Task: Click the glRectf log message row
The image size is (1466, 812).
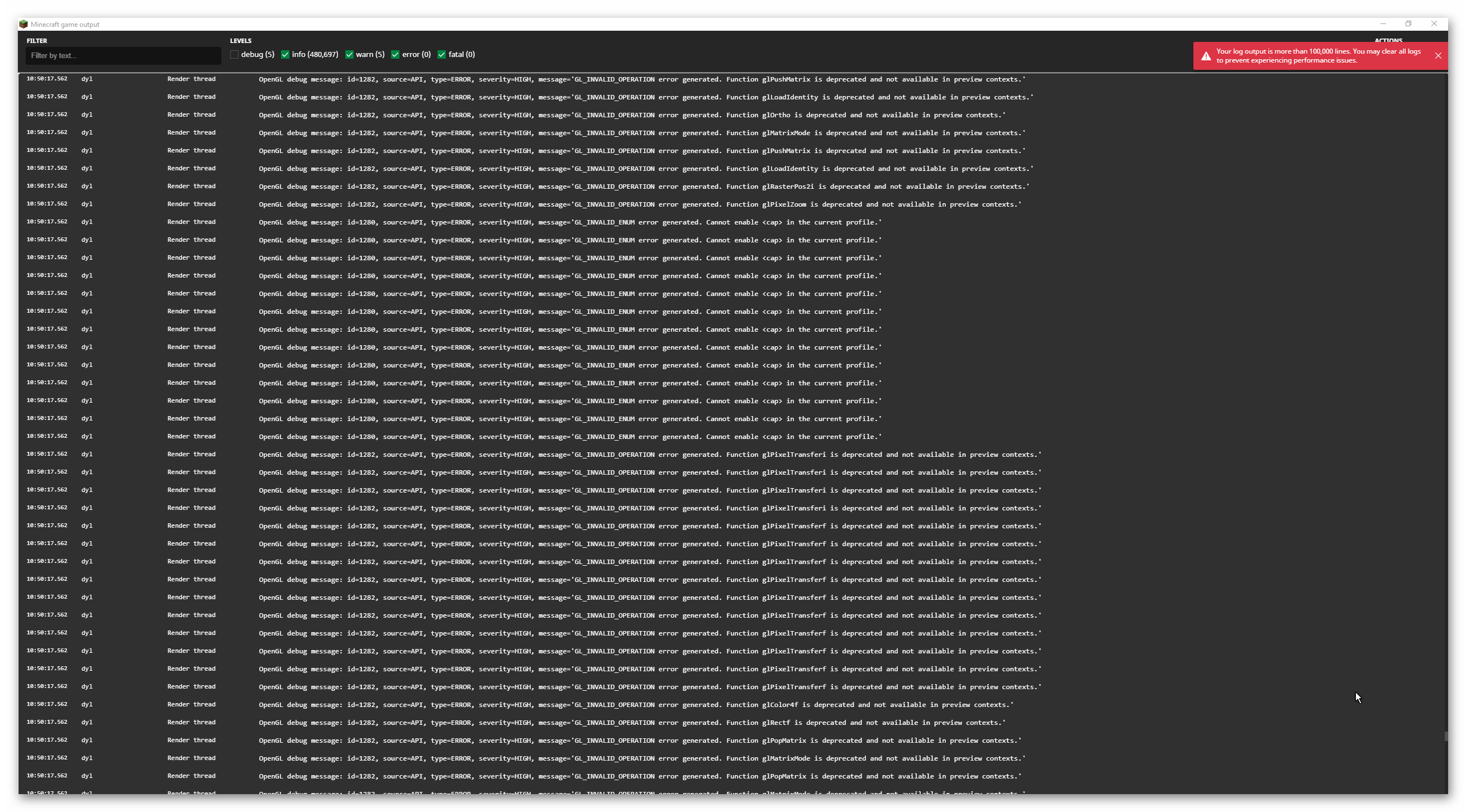Action: click(632, 723)
